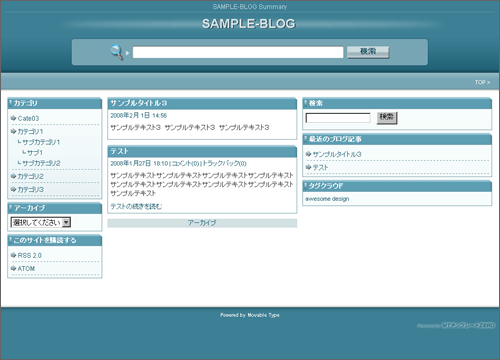Open サブカテゴリ1 subcategory
The height and width of the screenshot is (360, 500).
[41, 142]
